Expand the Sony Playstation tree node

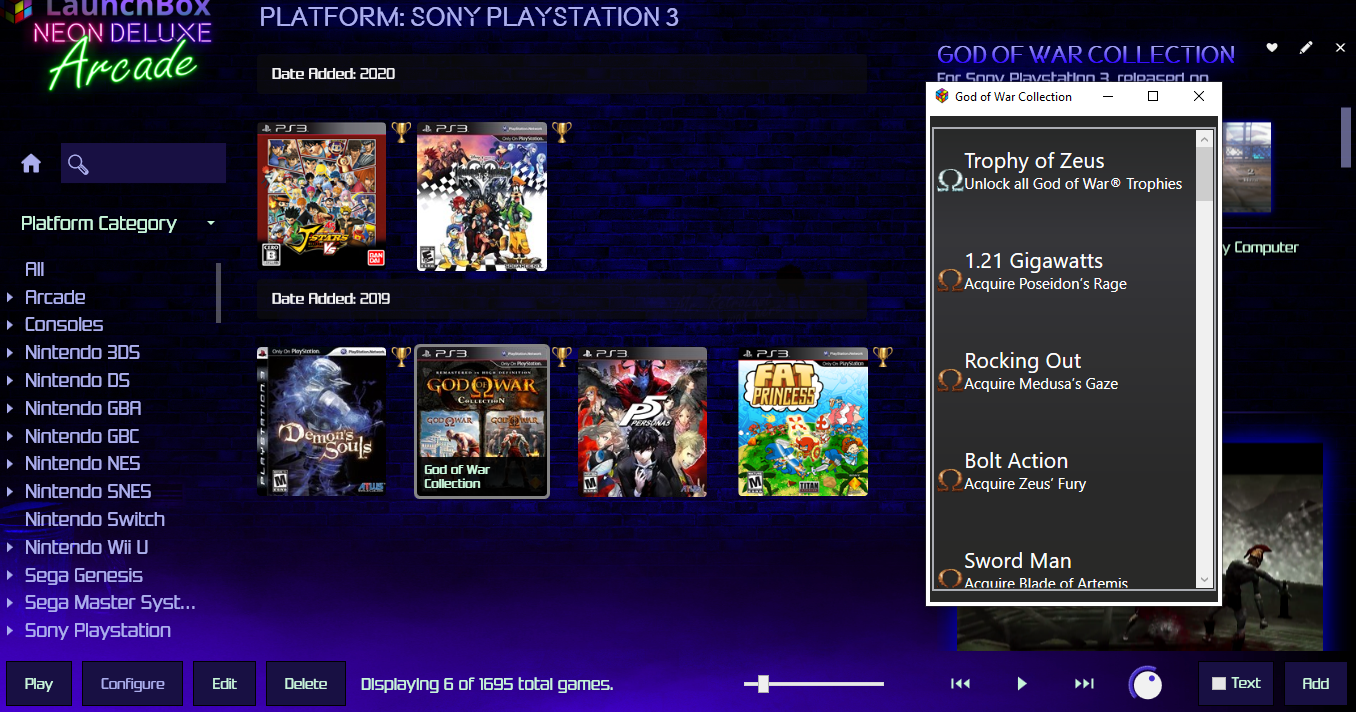point(10,631)
